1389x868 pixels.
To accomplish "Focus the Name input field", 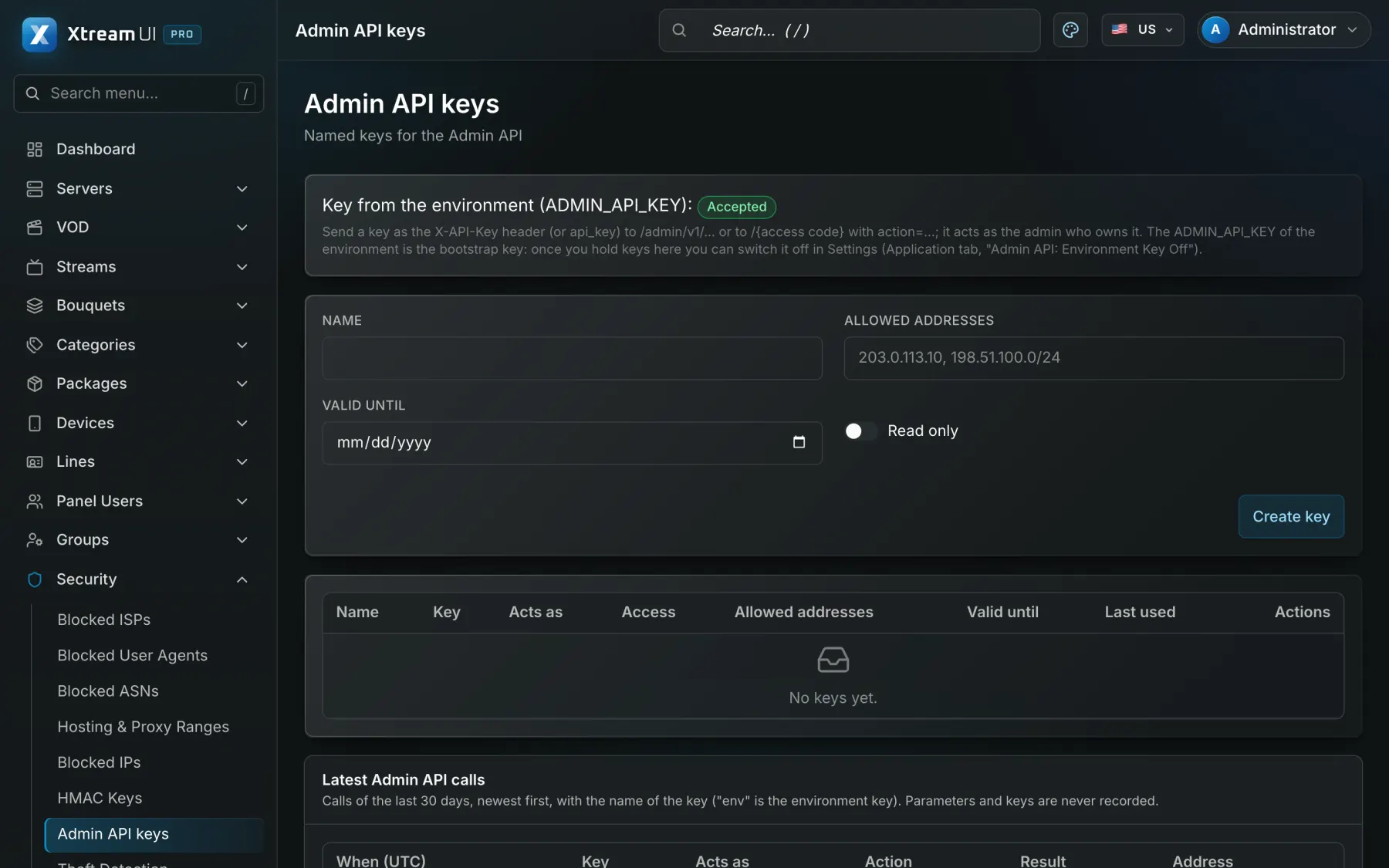I will pyautogui.click(x=572, y=358).
